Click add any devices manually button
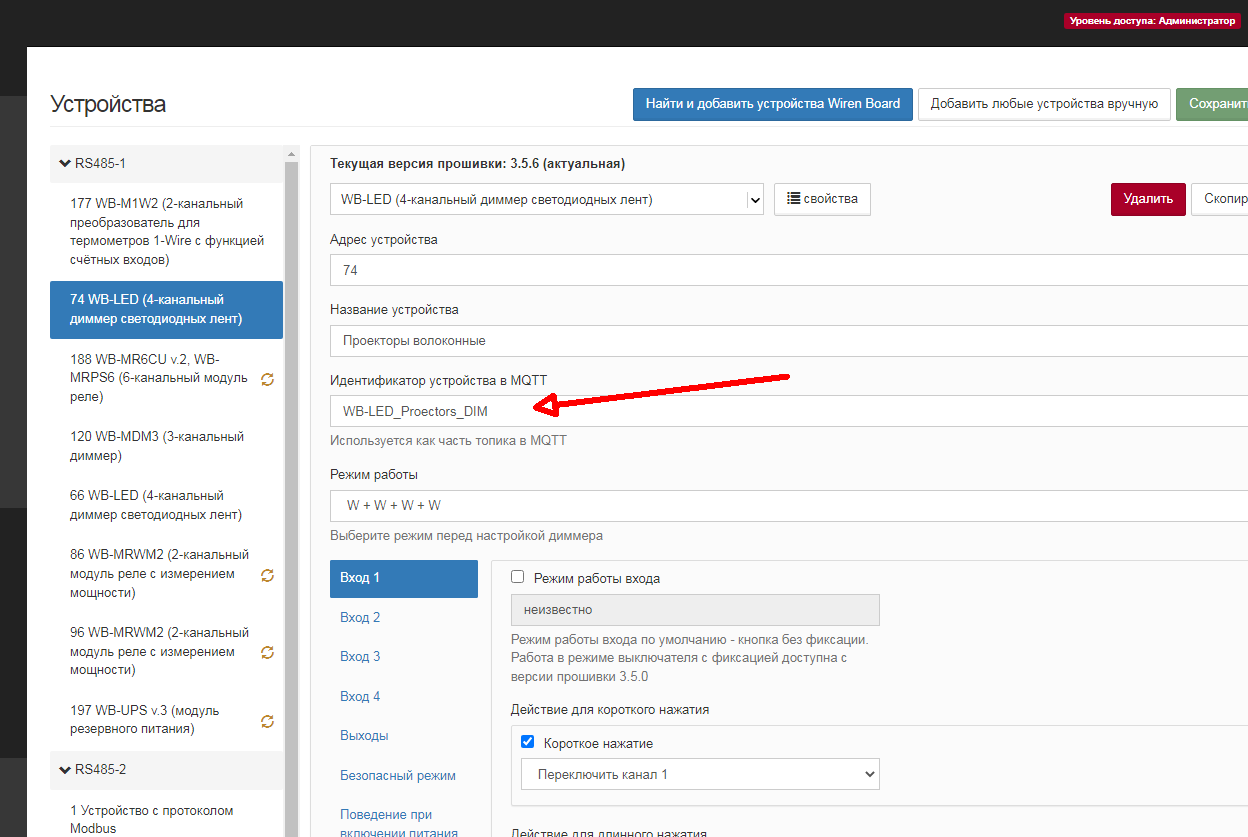 pos(1043,103)
